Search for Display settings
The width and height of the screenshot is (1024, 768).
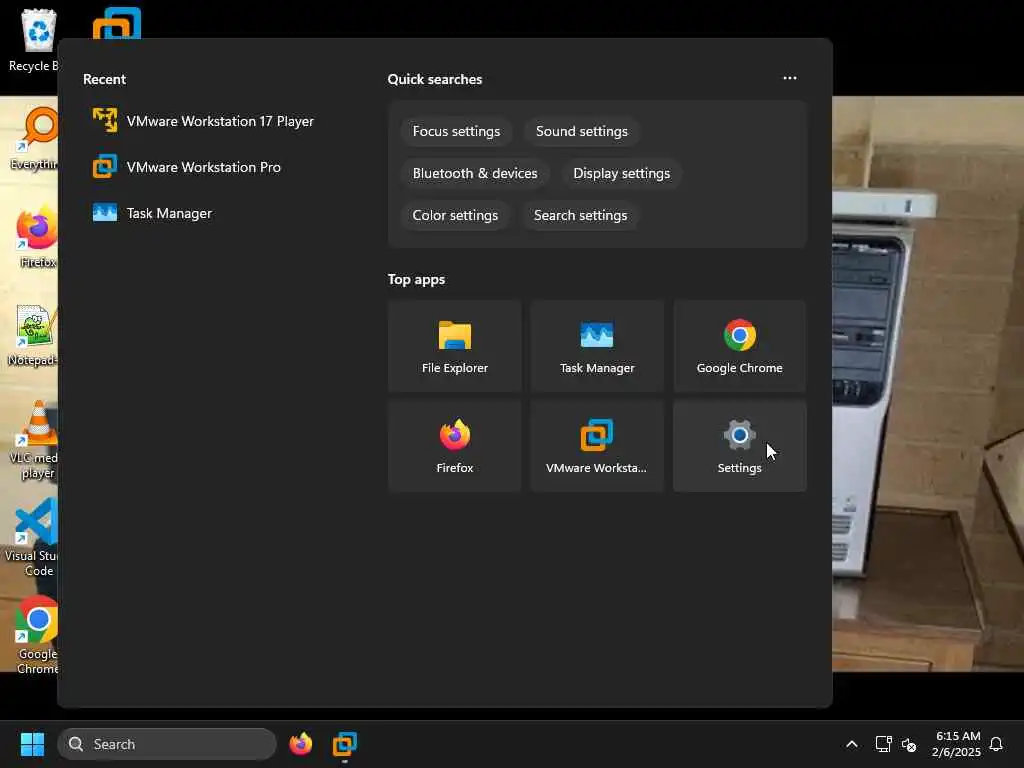point(621,173)
